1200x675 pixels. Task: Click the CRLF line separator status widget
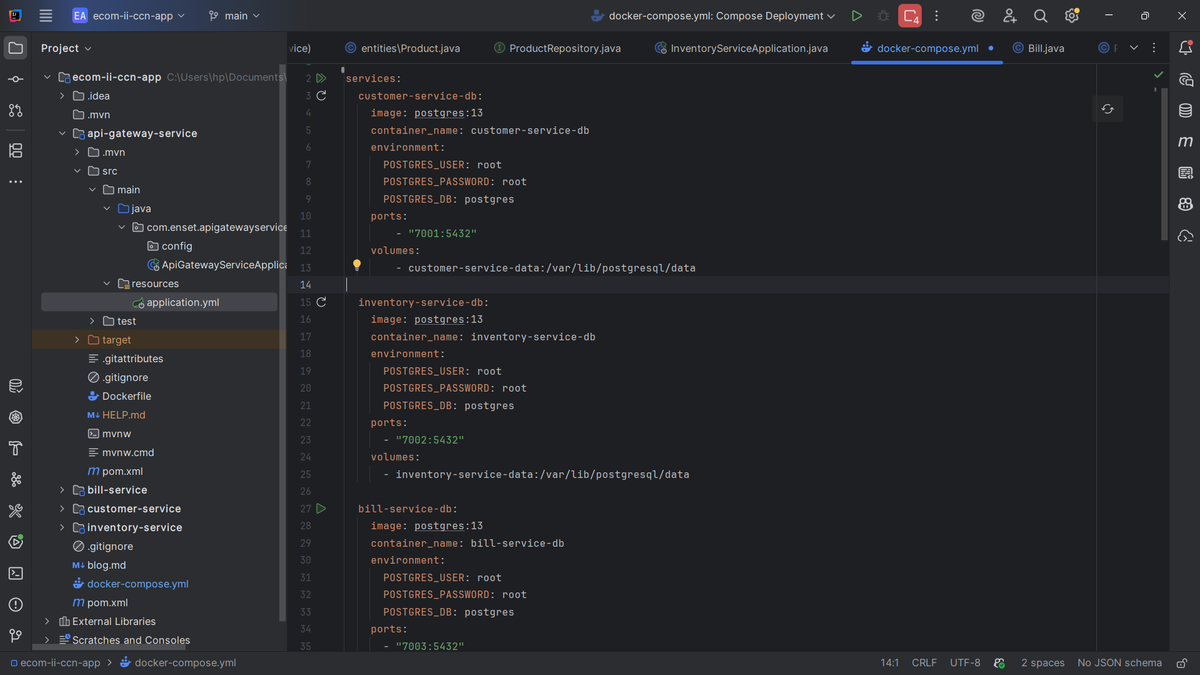pyautogui.click(x=923, y=662)
